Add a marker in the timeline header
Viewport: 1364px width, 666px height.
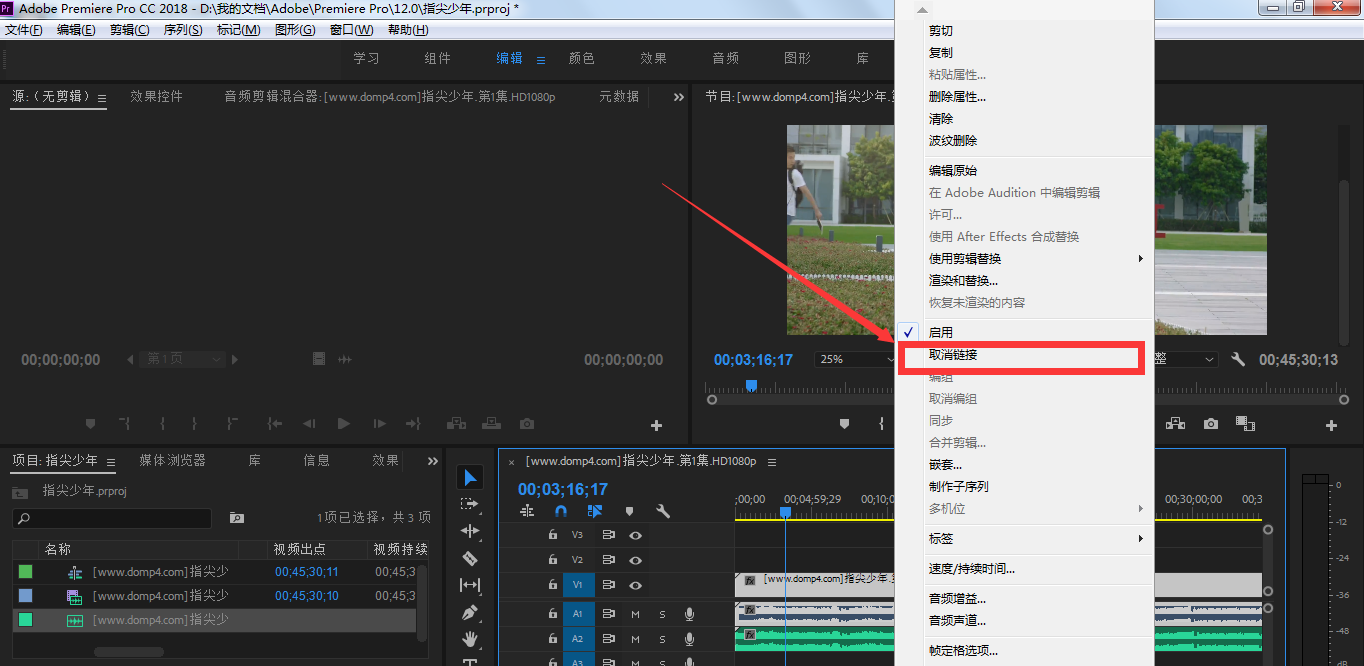629,511
